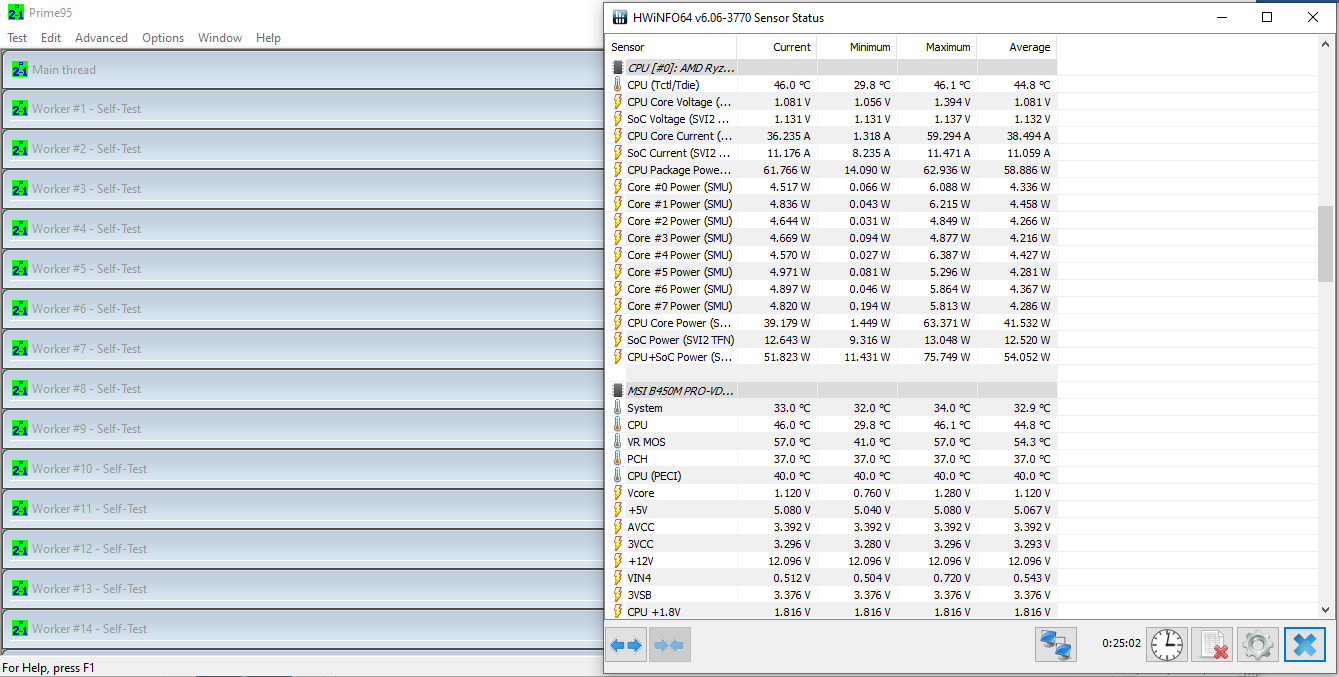Select the CPU [#0]: AMD Ryzen group row
This screenshot has width=1339, height=677.
point(831,68)
